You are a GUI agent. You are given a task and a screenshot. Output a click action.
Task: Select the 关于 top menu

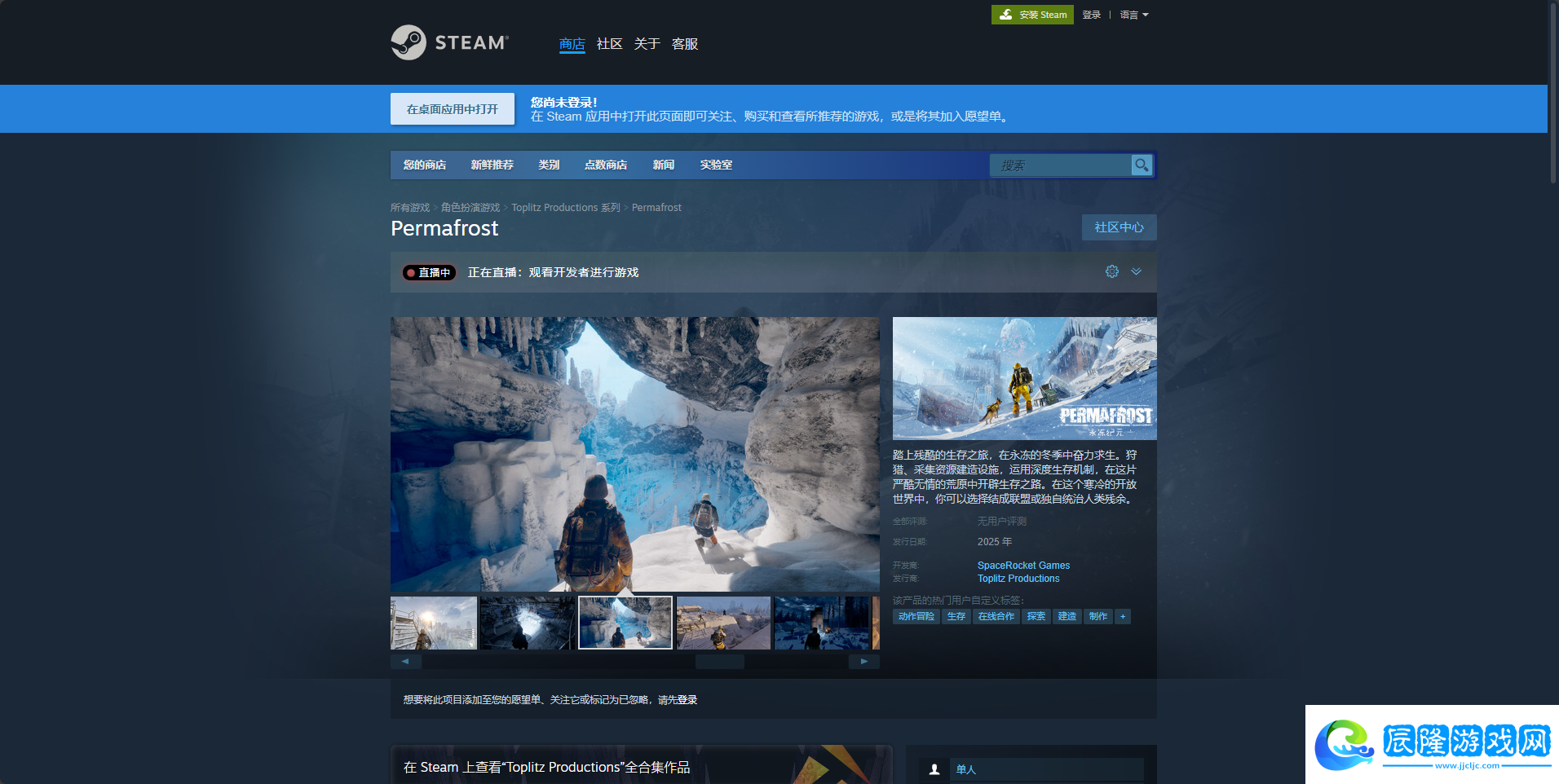tap(647, 44)
